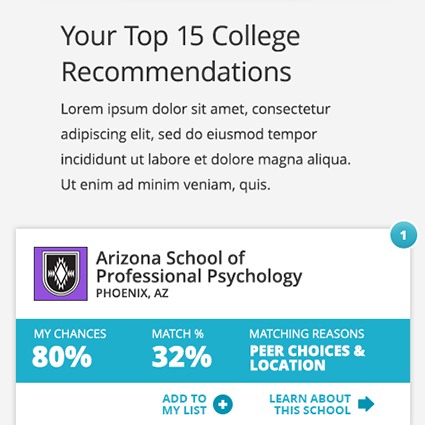Click the Arizona School shield logo
Image resolution: width=425 pixels, height=425 pixels.
[x=61, y=274]
